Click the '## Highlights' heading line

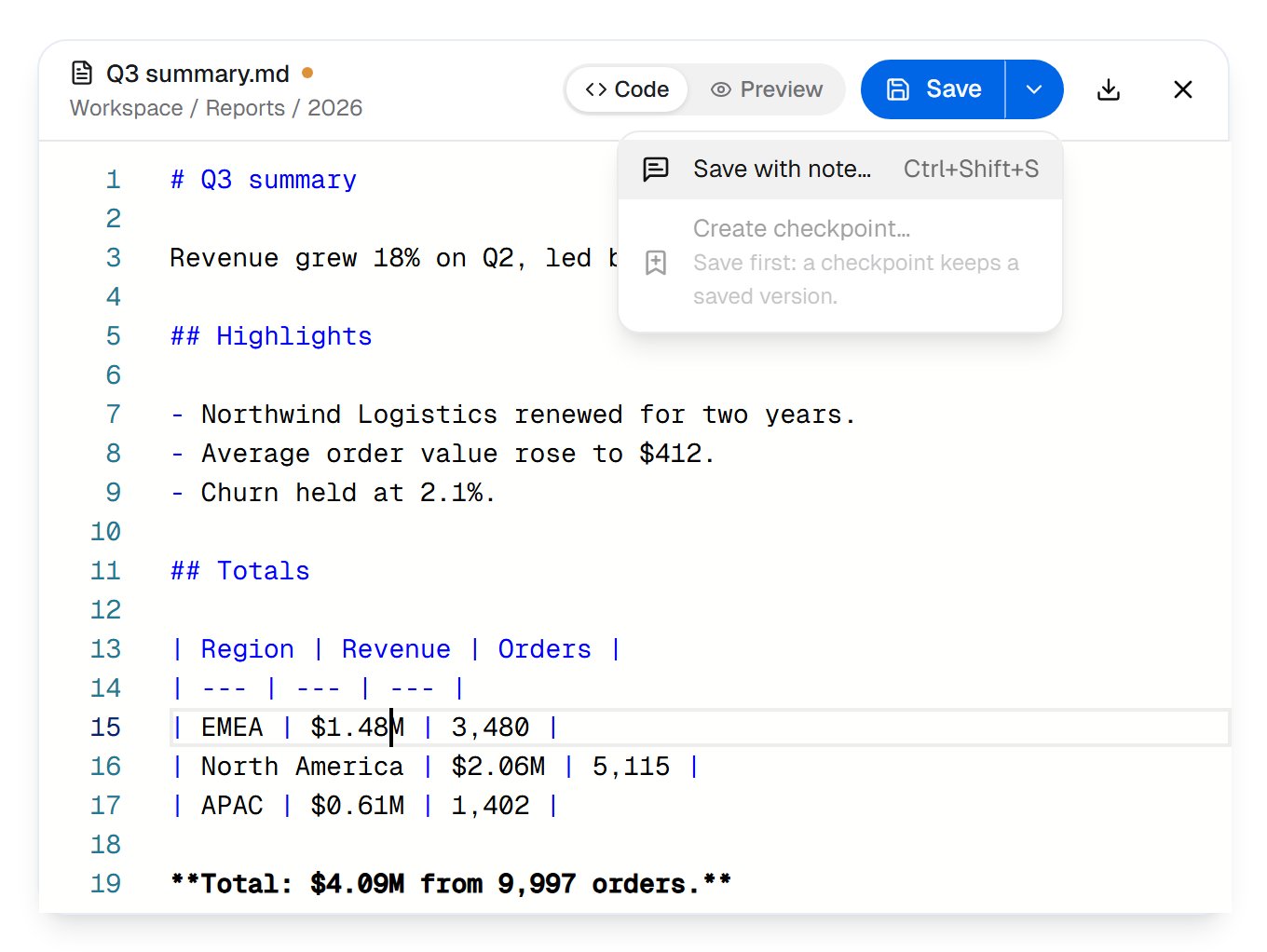[271, 336]
